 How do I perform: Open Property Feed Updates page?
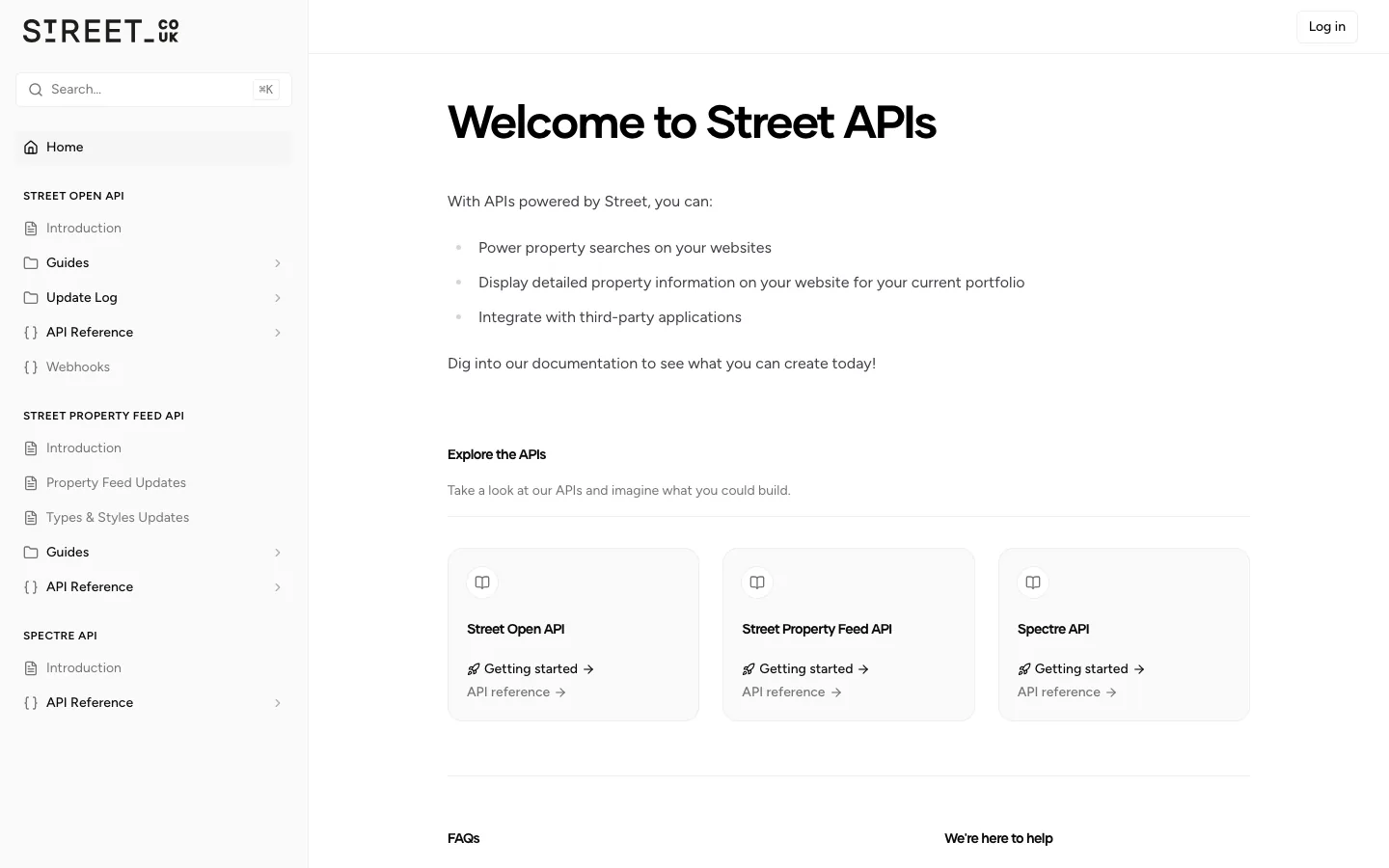[154, 483]
